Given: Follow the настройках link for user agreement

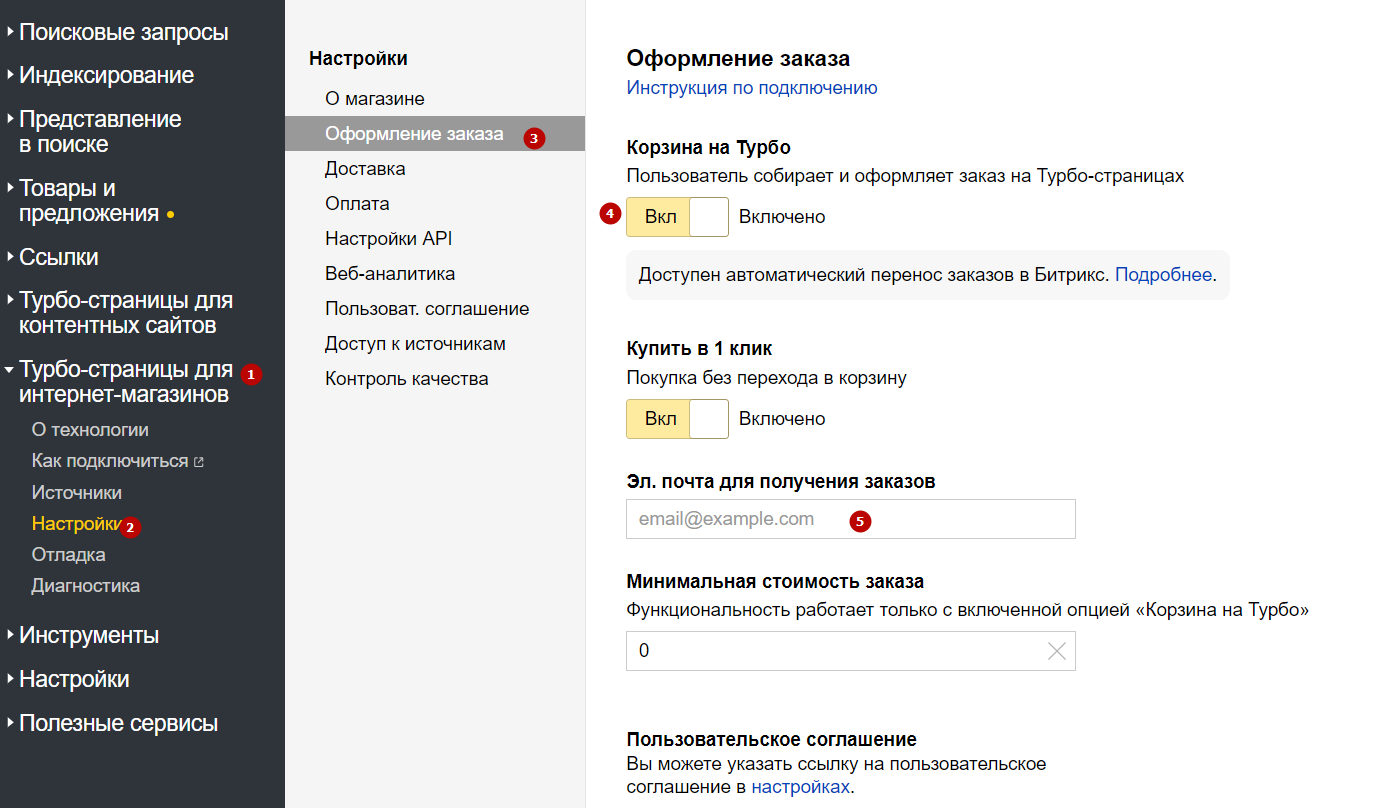Looking at the screenshot, I should tap(800, 787).
